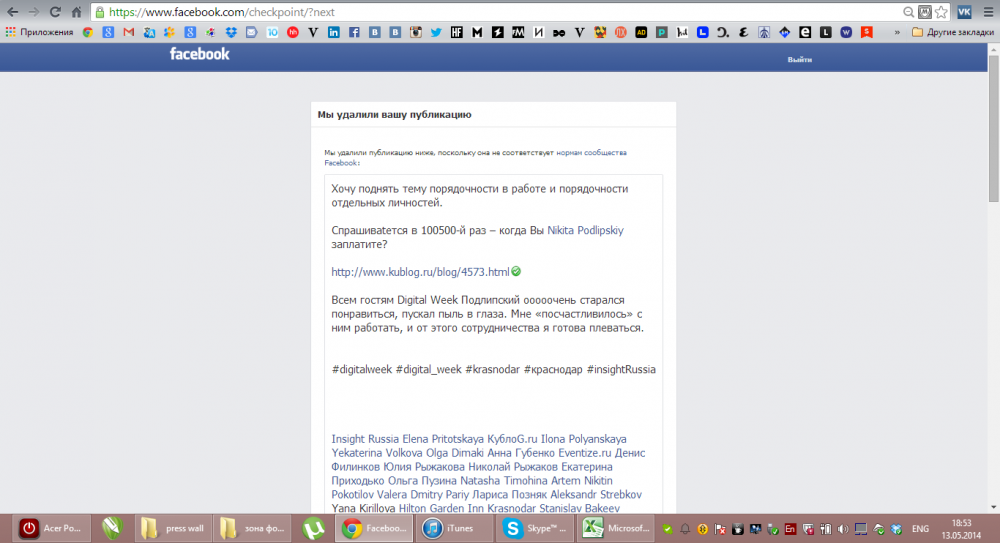1000x543 pixels.
Task: Open the Hilton Garden Inn Krasnodar link
Action: click(467, 509)
